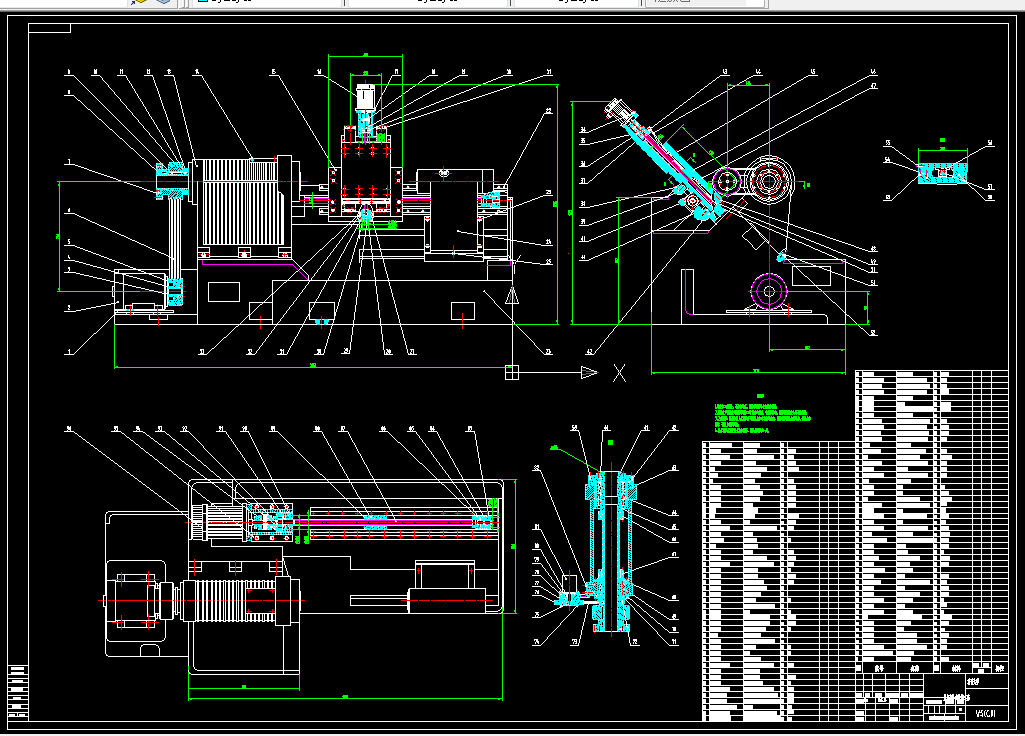Viewport: 1025px width, 736px height.
Task: Click the title block in the drawing's bottom-right corner
Action: [x=932, y=697]
